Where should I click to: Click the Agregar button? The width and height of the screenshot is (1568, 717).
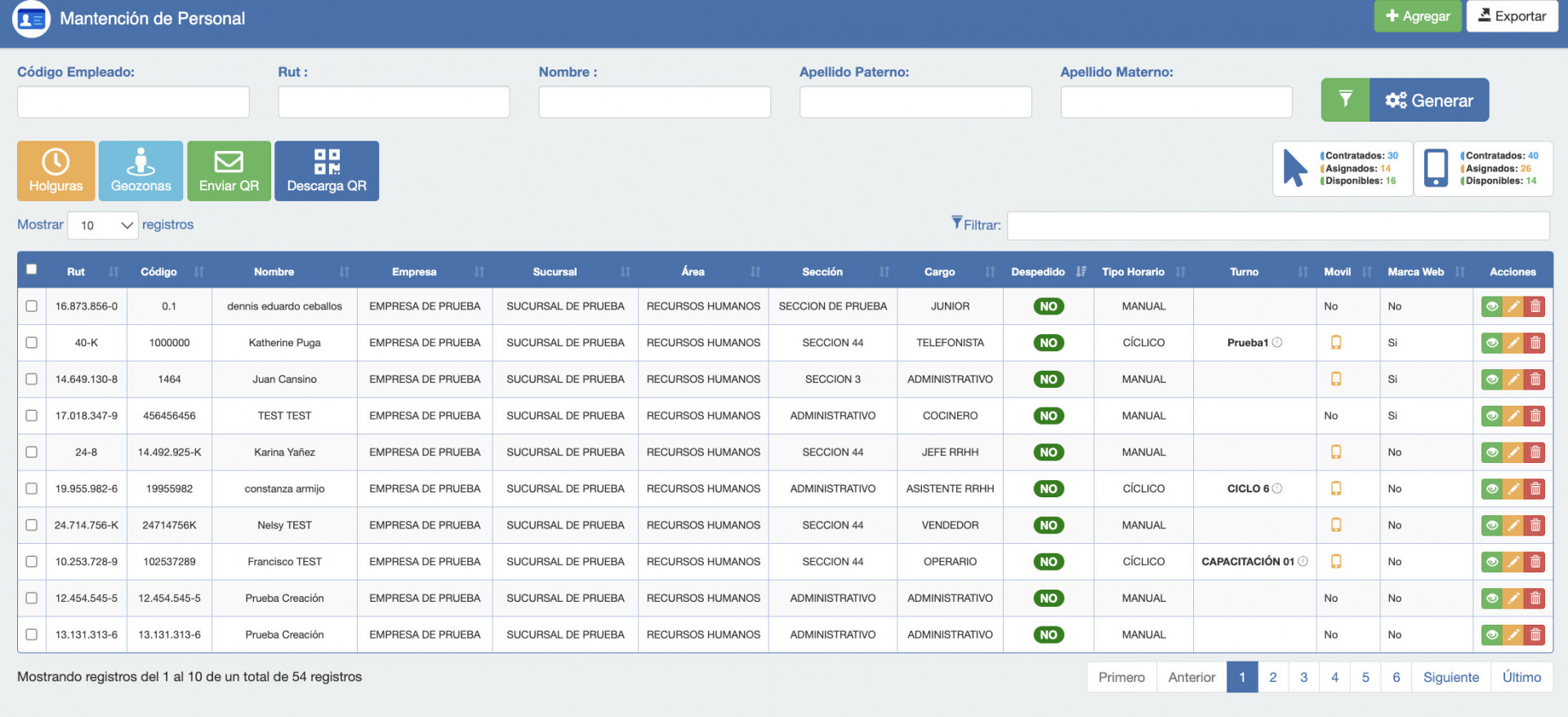1418,16
